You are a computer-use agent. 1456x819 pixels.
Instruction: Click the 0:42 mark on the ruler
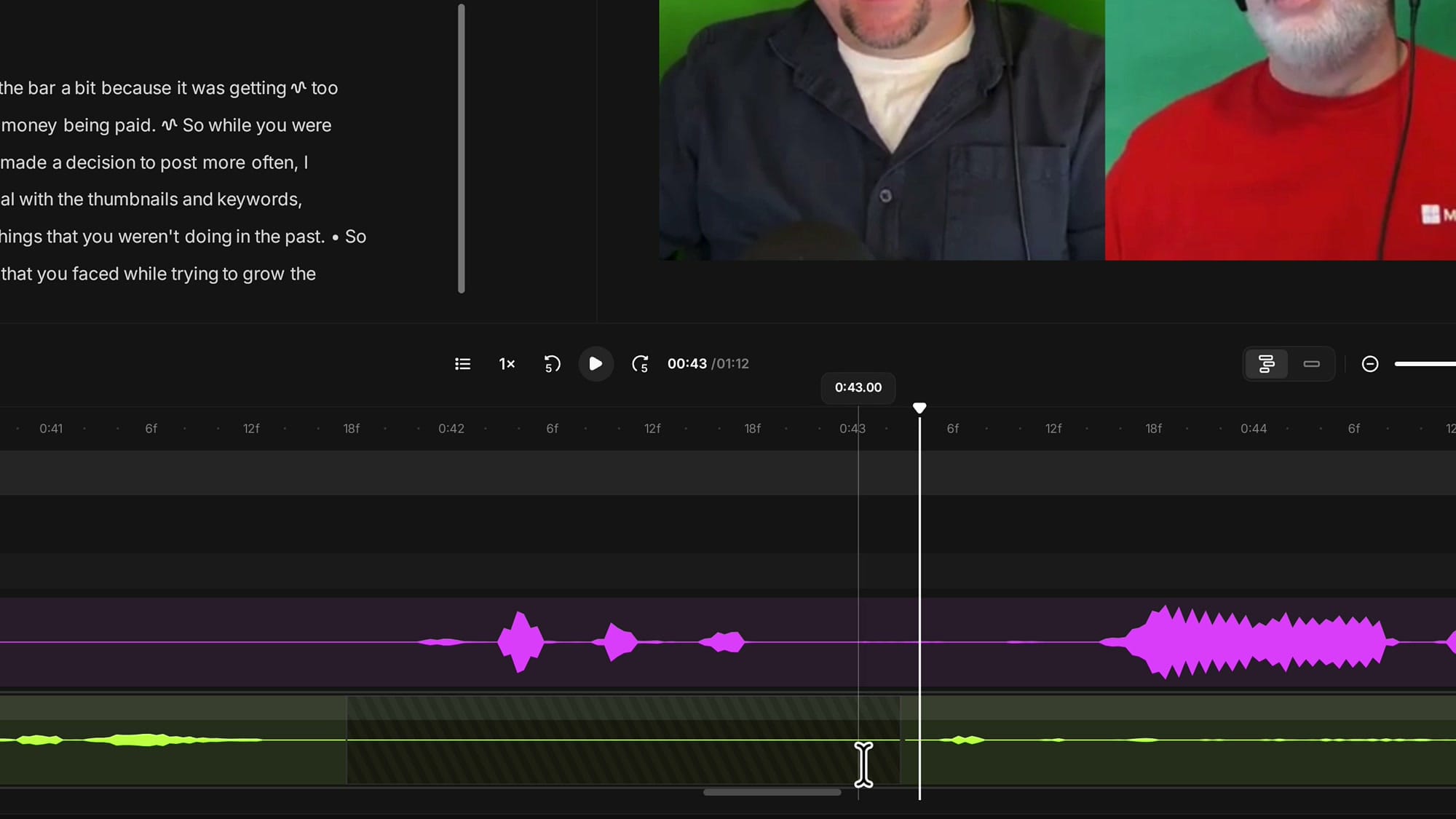451,428
